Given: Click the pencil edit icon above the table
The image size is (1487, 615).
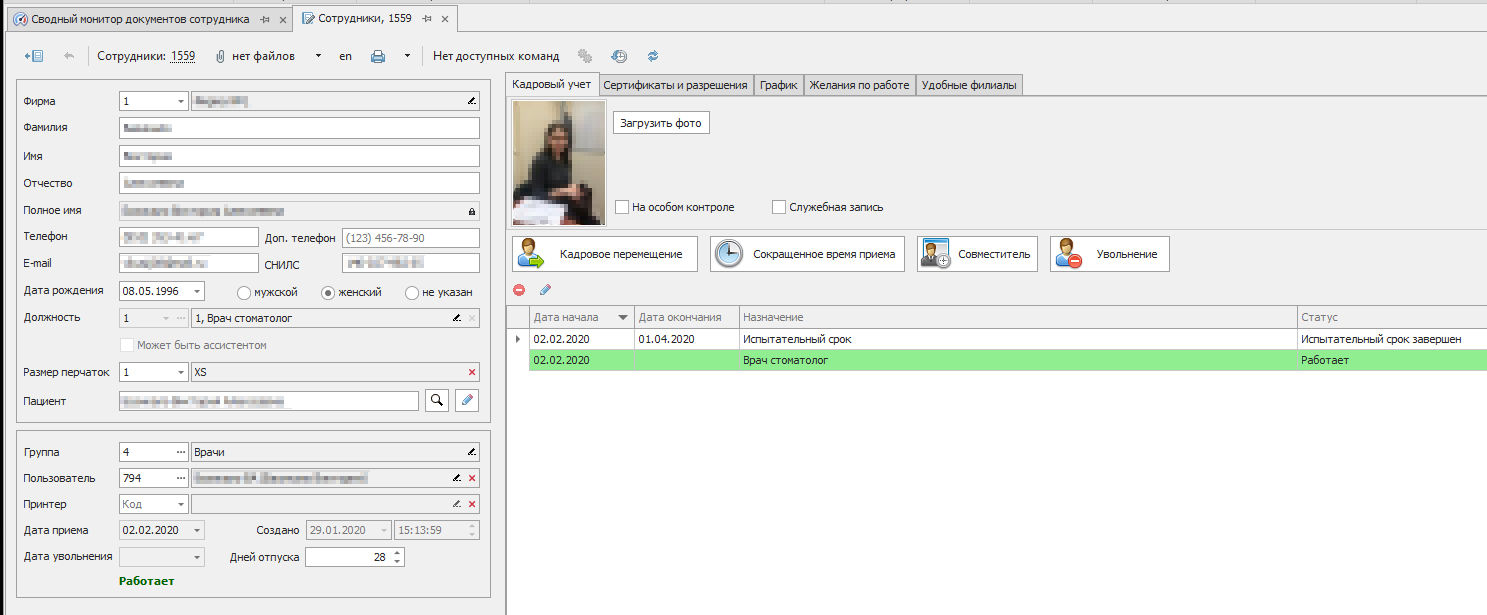Looking at the screenshot, I should tap(545, 290).
